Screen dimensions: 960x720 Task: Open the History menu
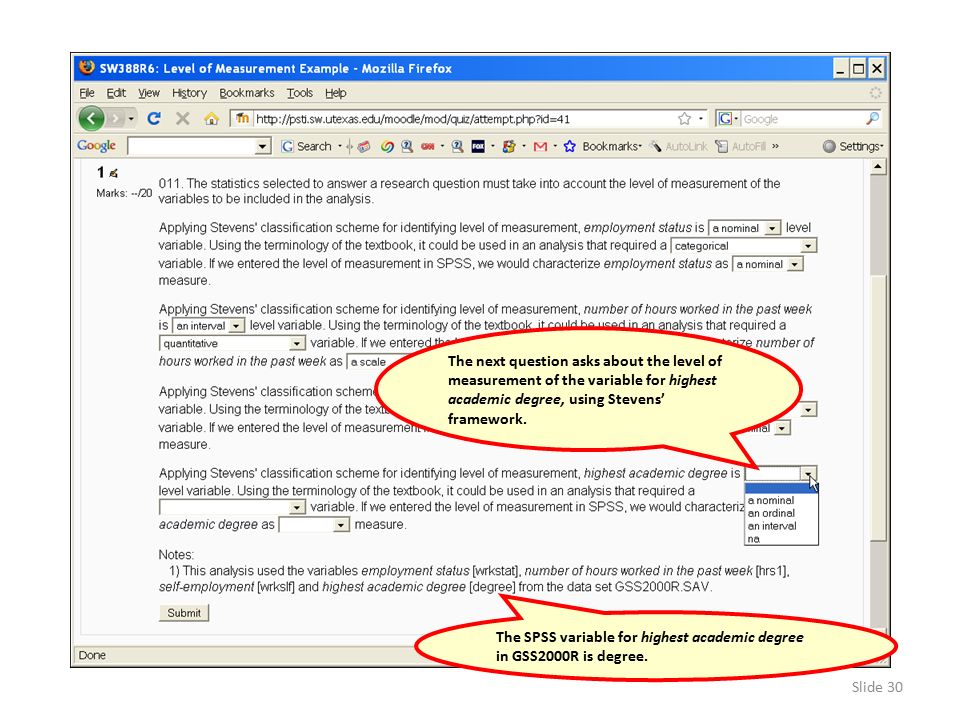189,93
